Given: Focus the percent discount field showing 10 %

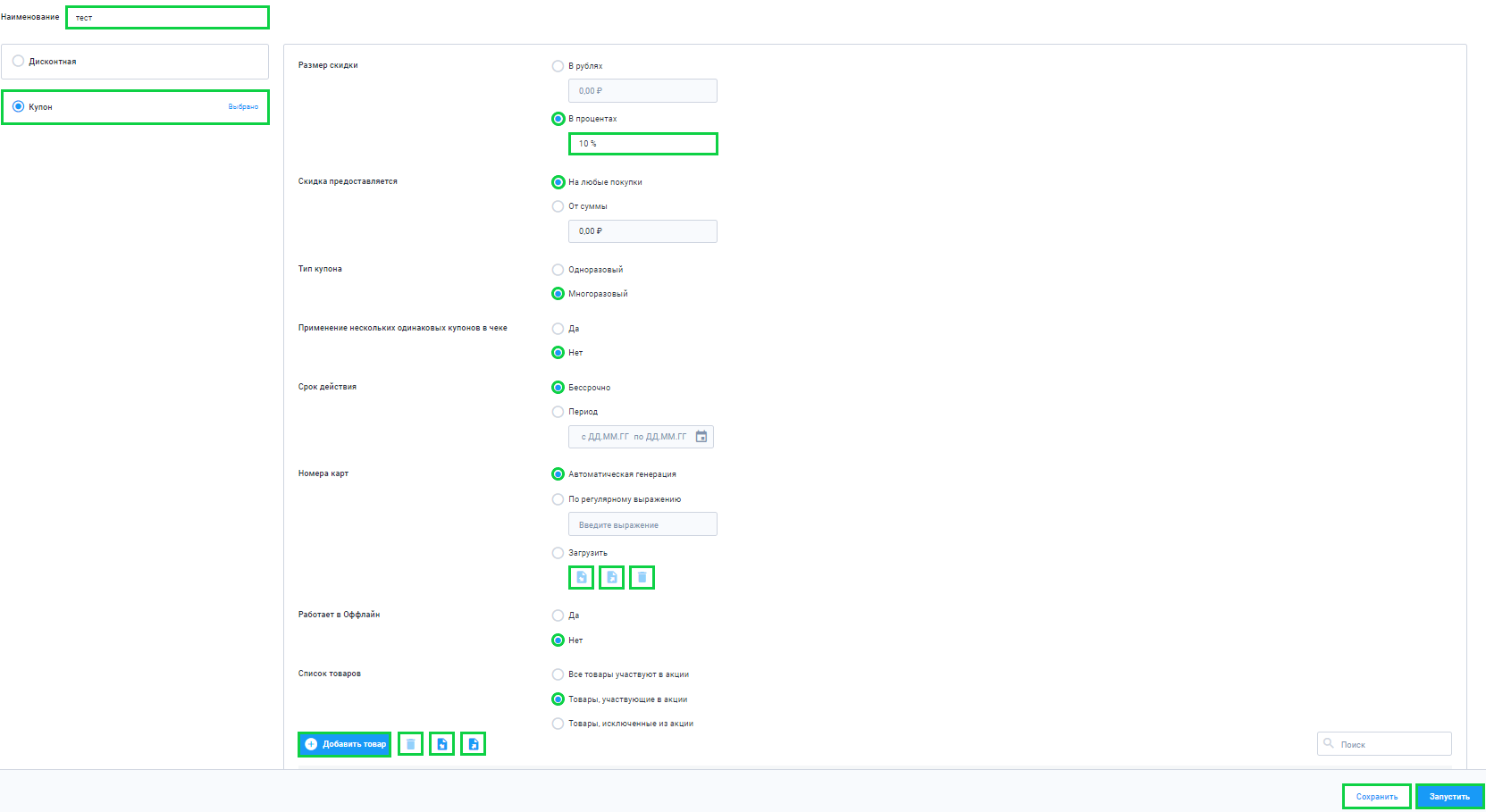Looking at the screenshot, I should click(642, 143).
